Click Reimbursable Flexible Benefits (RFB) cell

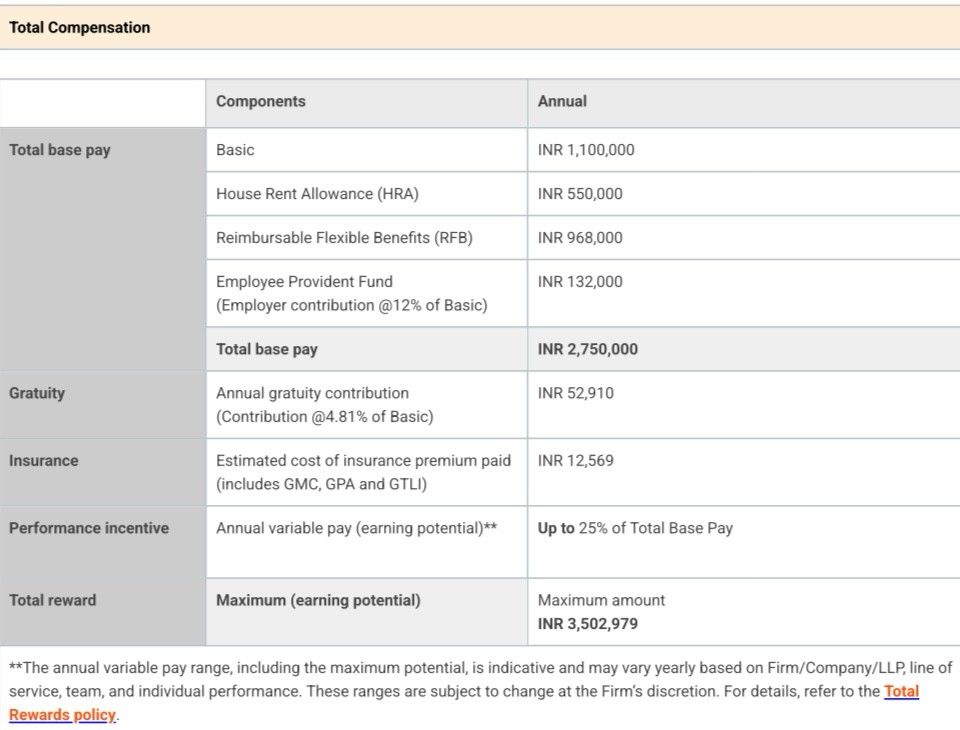click(344, 238)
